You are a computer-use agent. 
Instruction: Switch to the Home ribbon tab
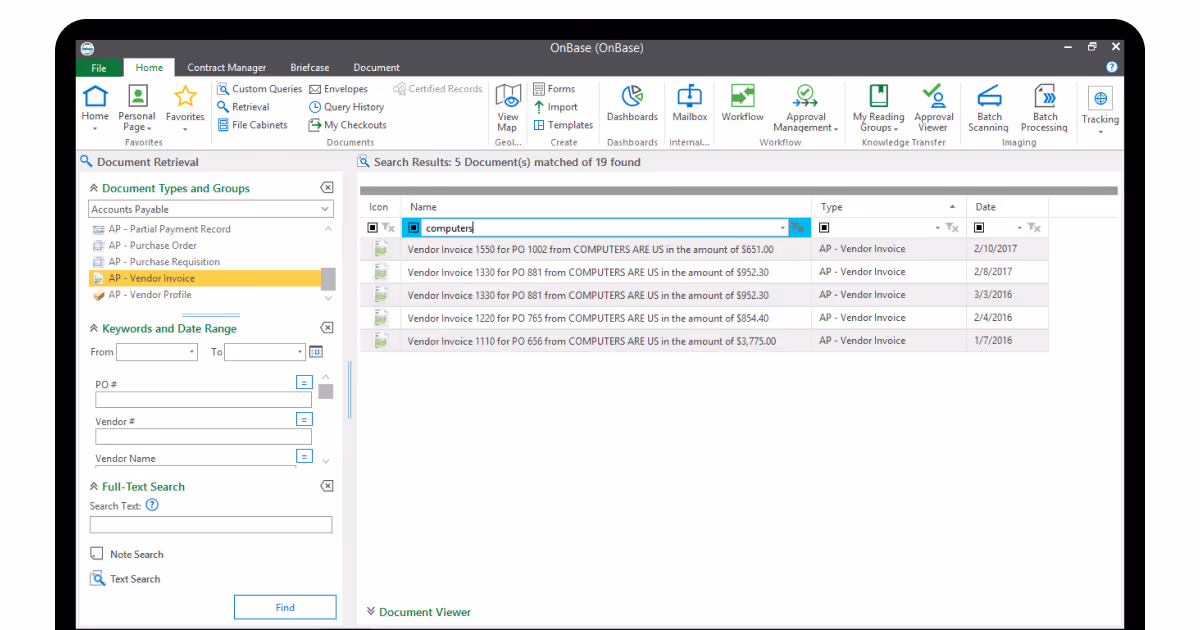point(149,68)
